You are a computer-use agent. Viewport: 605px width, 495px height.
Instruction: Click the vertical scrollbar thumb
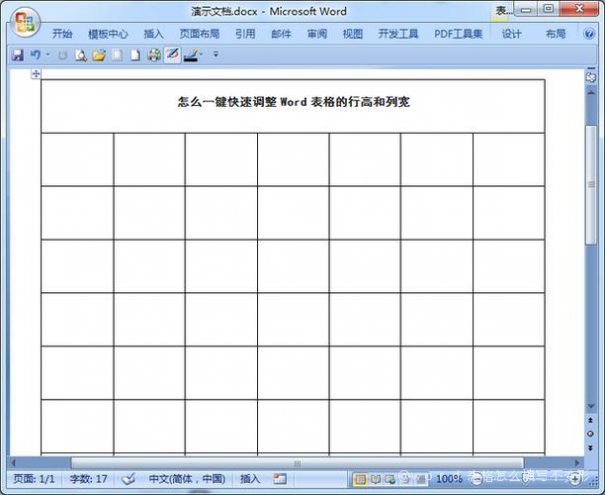point(591,185)
